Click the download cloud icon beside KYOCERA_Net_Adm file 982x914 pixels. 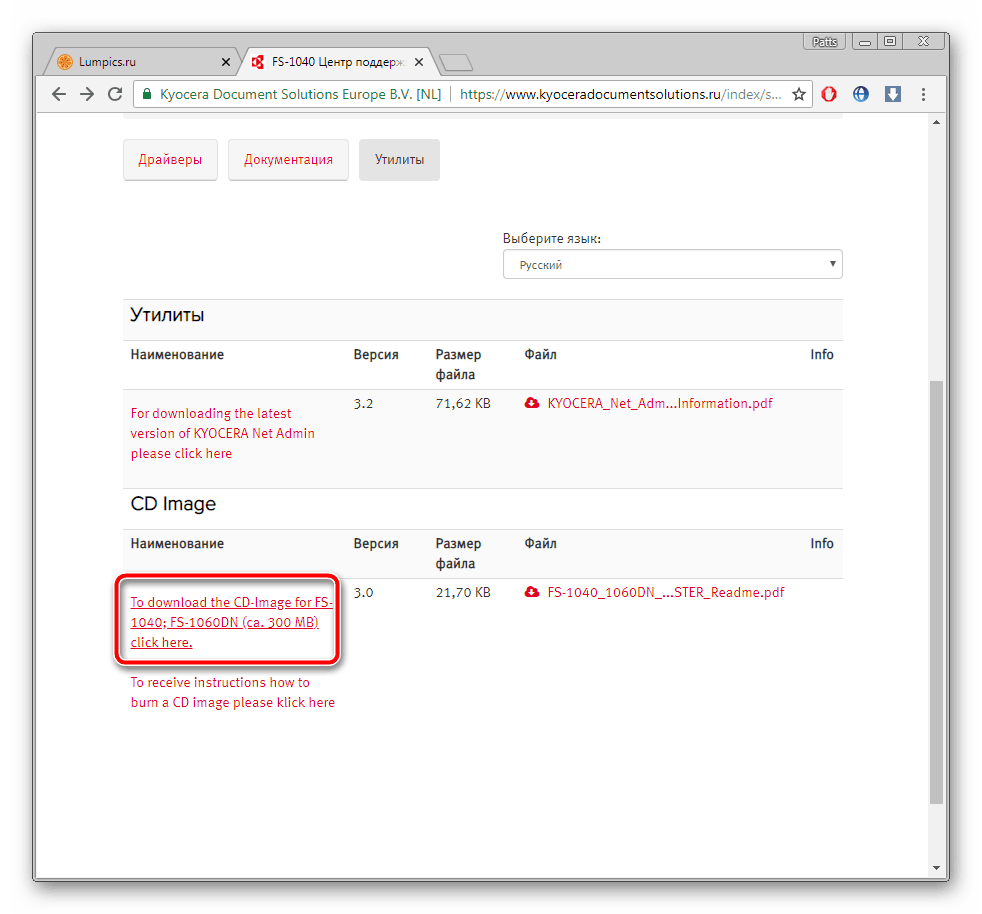pos(532,404)
